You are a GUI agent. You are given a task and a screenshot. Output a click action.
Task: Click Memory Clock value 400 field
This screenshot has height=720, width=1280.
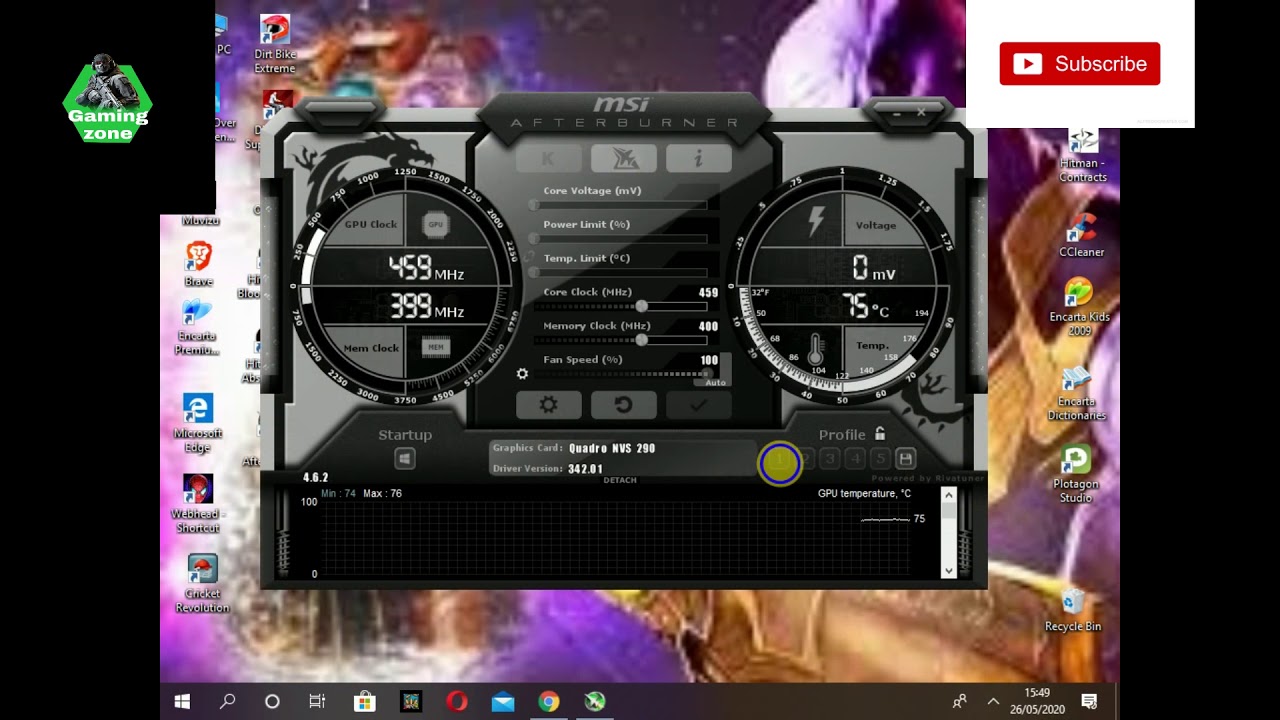tap(708, 326)
